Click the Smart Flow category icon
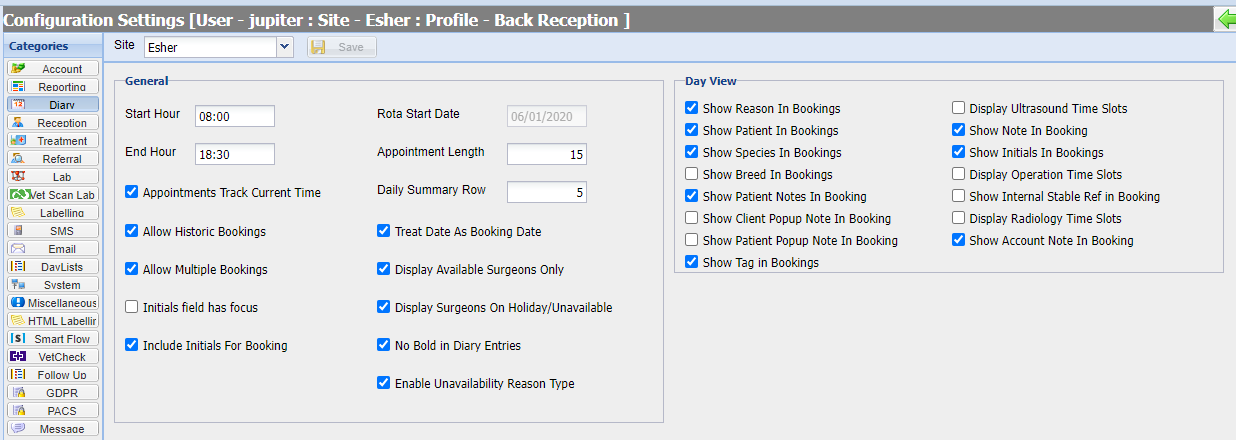This screenshot has width=1236, height=440. pos(19,339)
